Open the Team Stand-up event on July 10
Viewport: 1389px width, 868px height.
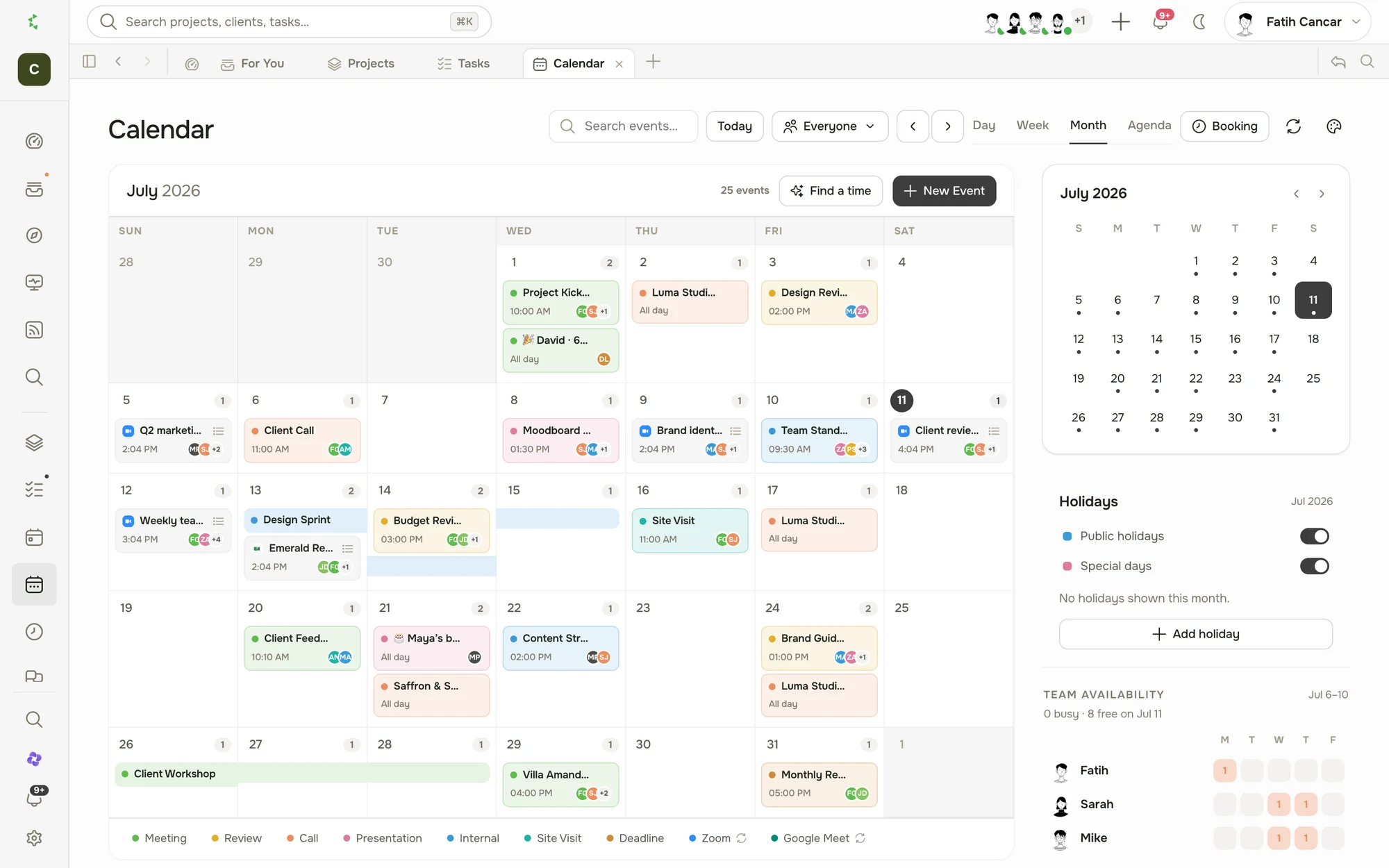(820, 440)
